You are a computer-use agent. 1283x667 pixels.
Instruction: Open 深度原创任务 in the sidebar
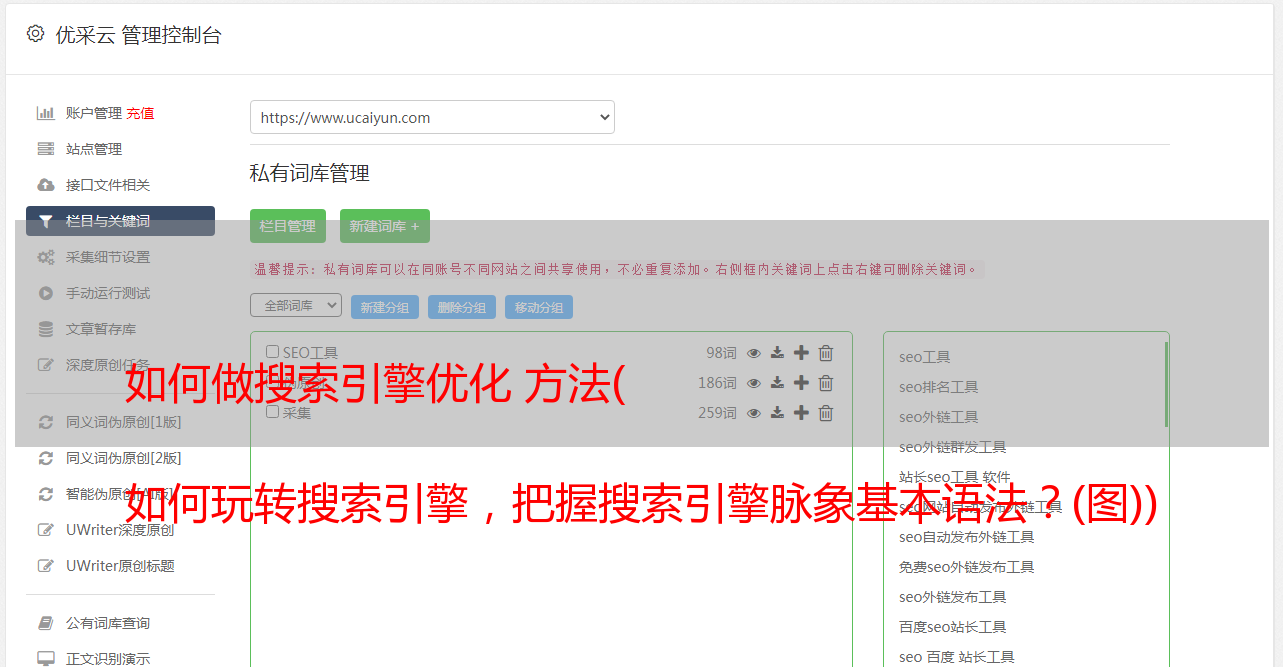108,365
